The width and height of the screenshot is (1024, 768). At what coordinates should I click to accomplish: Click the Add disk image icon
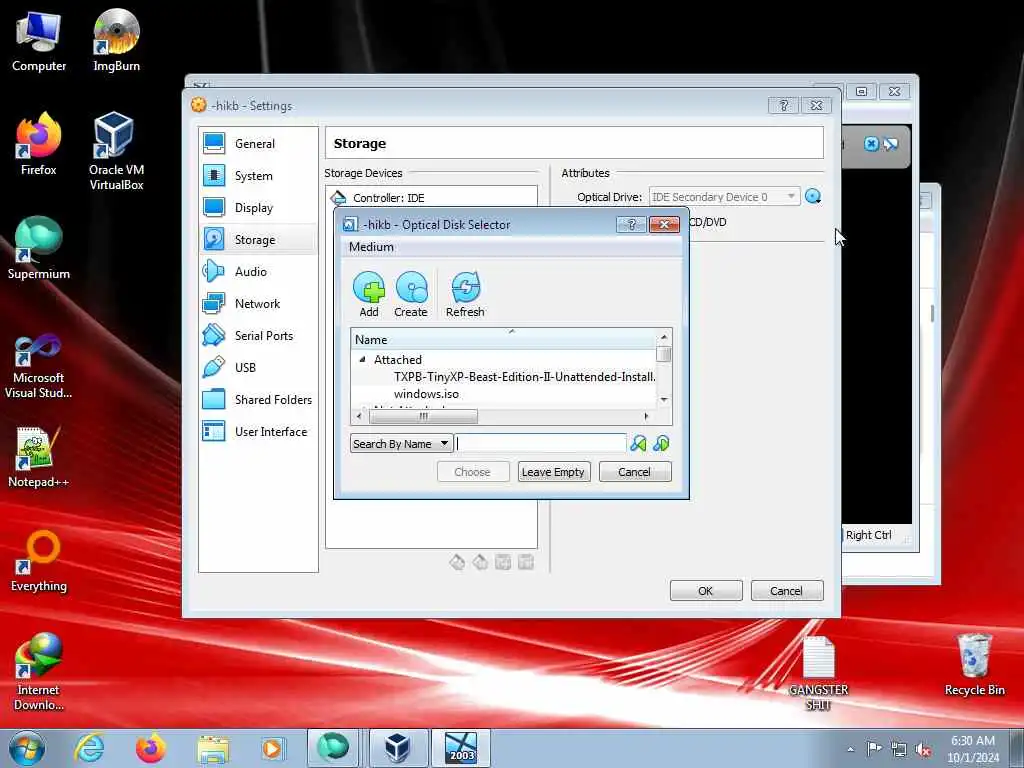[369, 295]
